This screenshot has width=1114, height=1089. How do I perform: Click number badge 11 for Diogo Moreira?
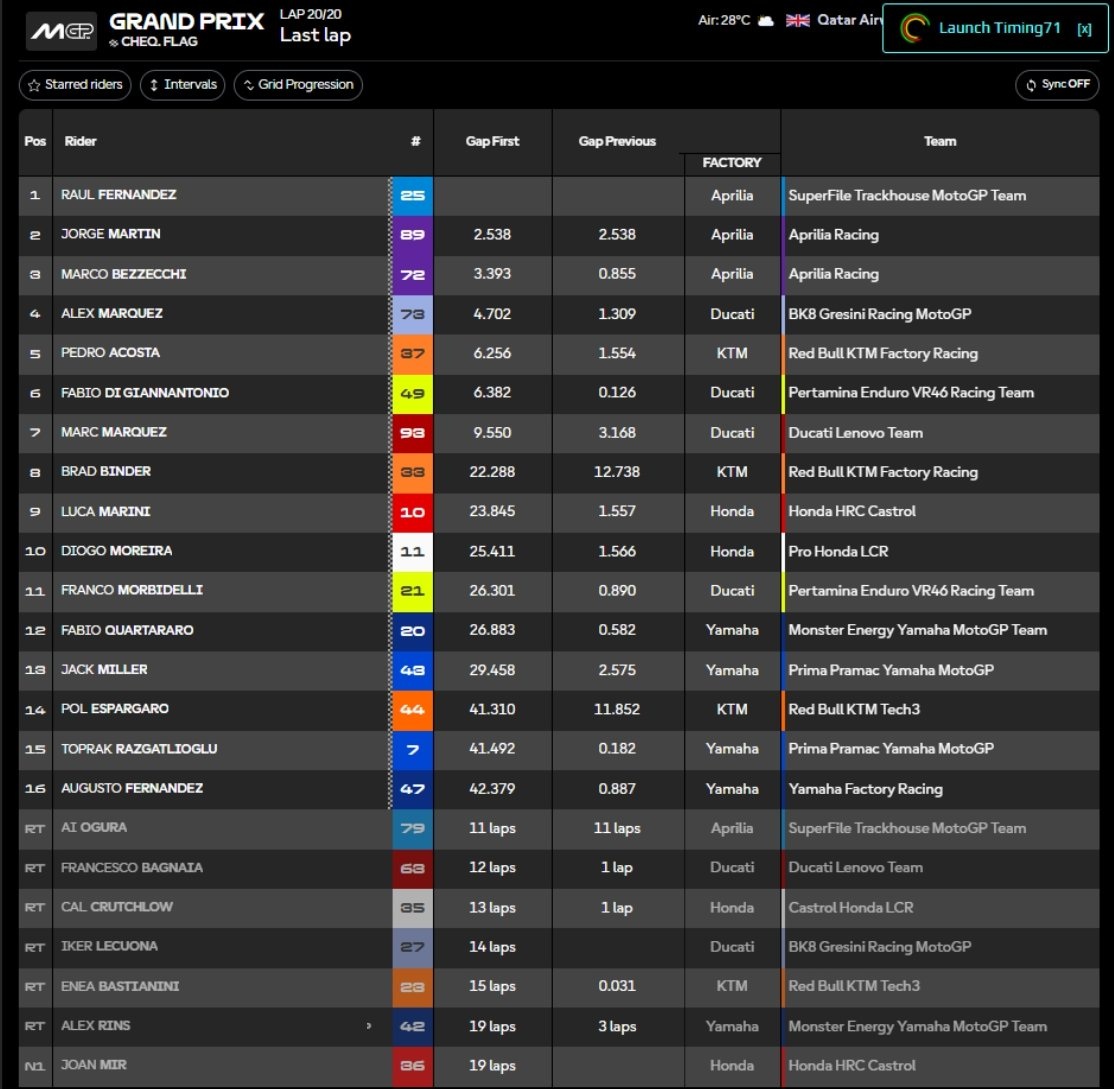[x=412, y=551]
